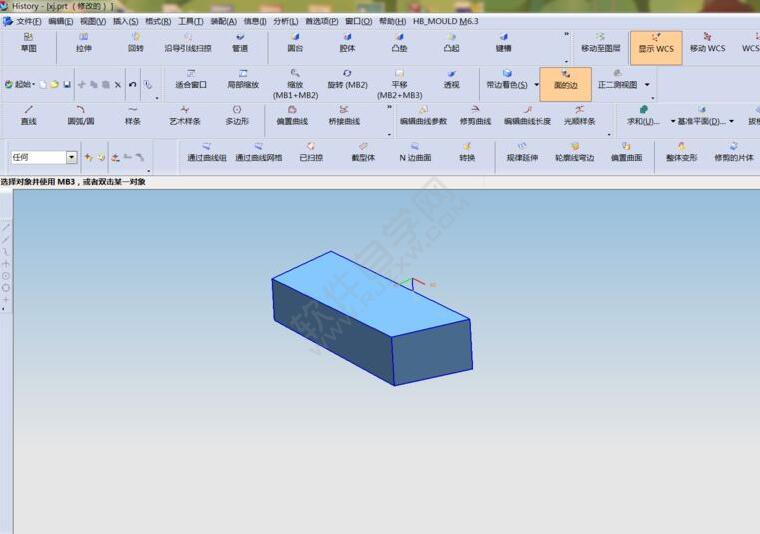760x534 pixels.
Task: Select the 腔体 pocket tool
Action: click(347, 43)
